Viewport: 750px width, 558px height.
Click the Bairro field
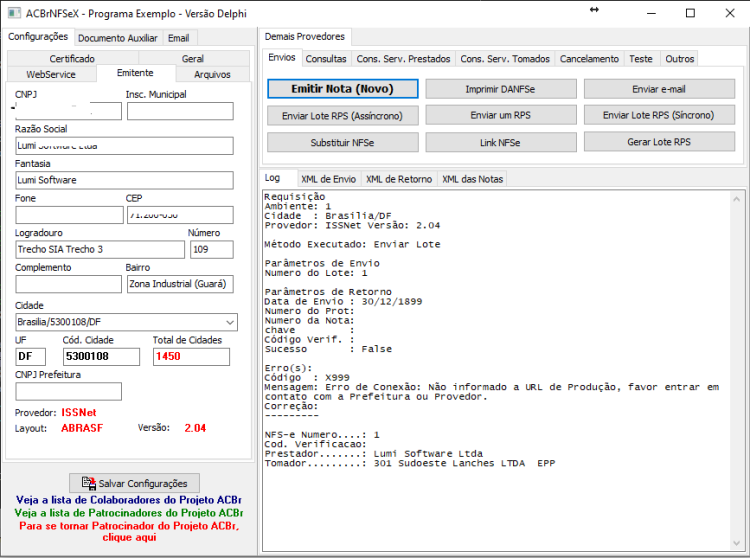pyautogui.click(x=180, y=284)
